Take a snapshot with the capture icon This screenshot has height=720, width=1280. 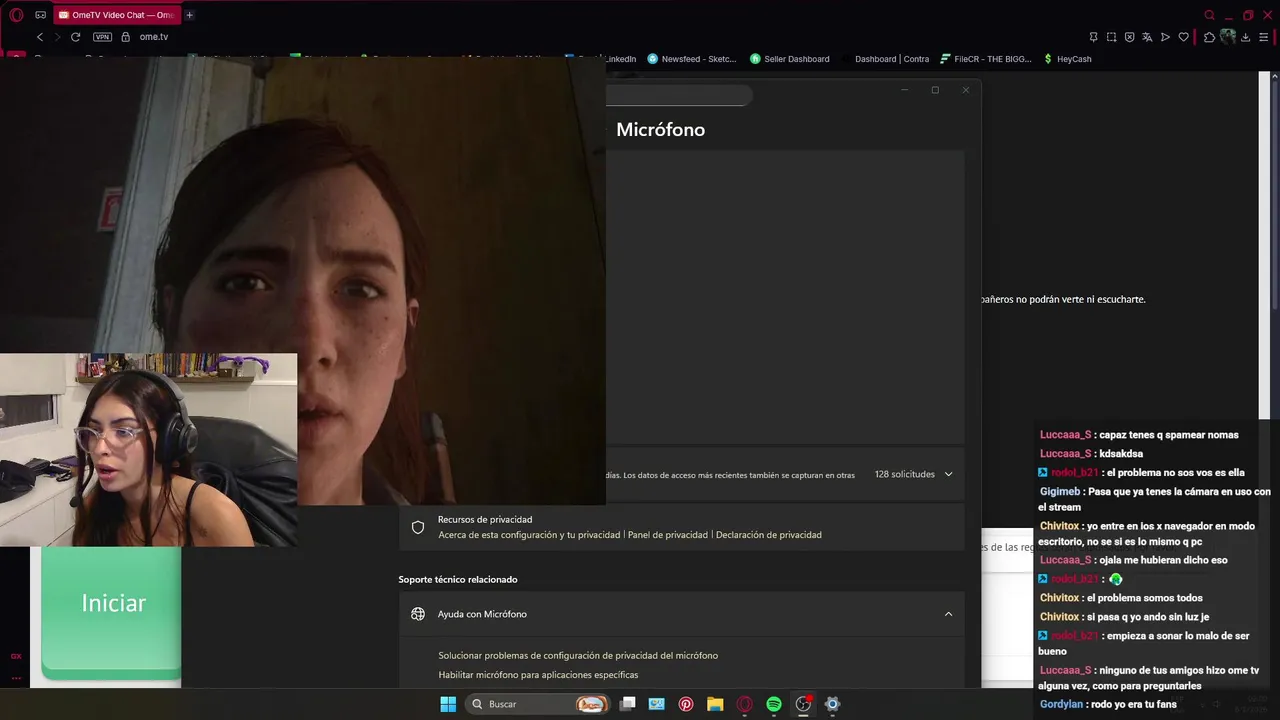tap(1111, 37)
